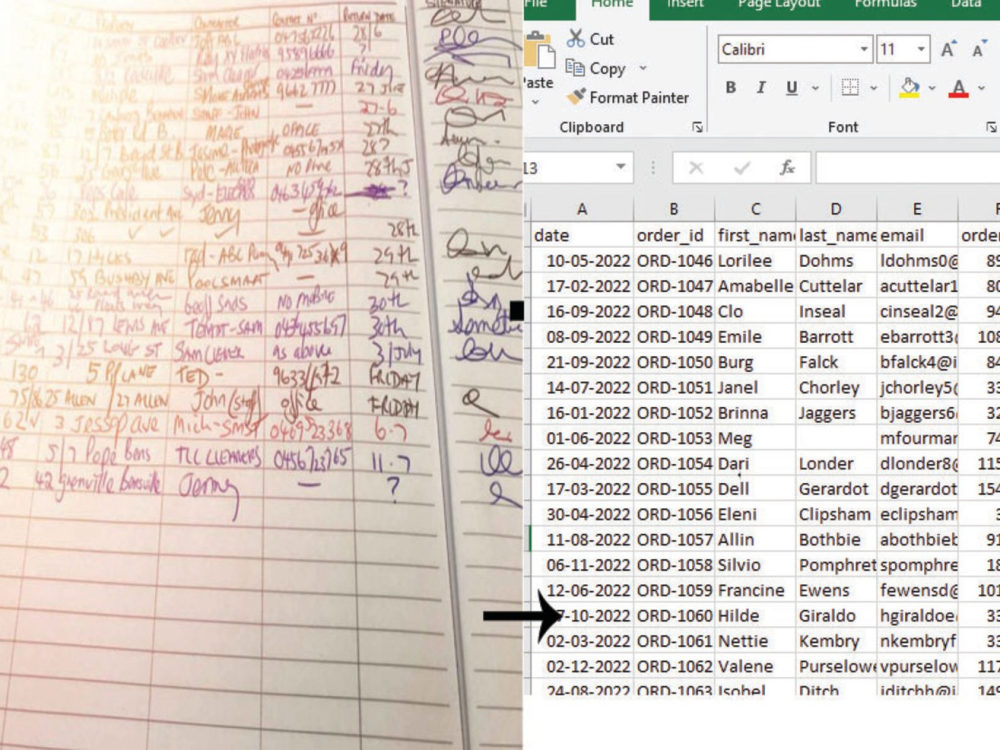Click the 'order_id' header cell
This screenshot has width=1000, height=750.
[x=673, y=235]
